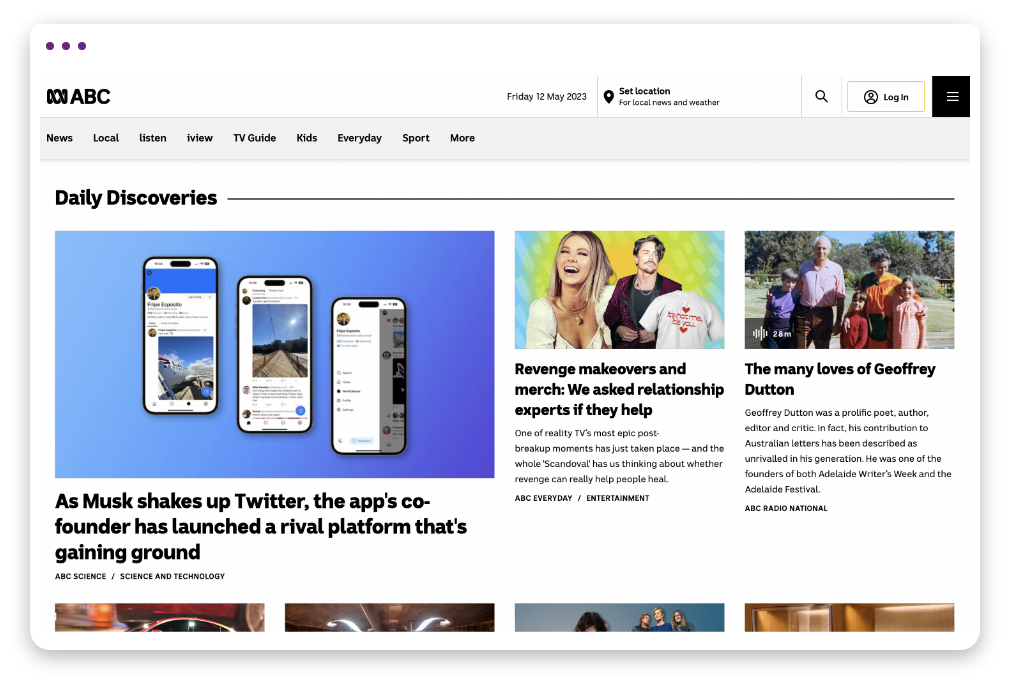Open search with the magnifying glass icon

(821, 97)
